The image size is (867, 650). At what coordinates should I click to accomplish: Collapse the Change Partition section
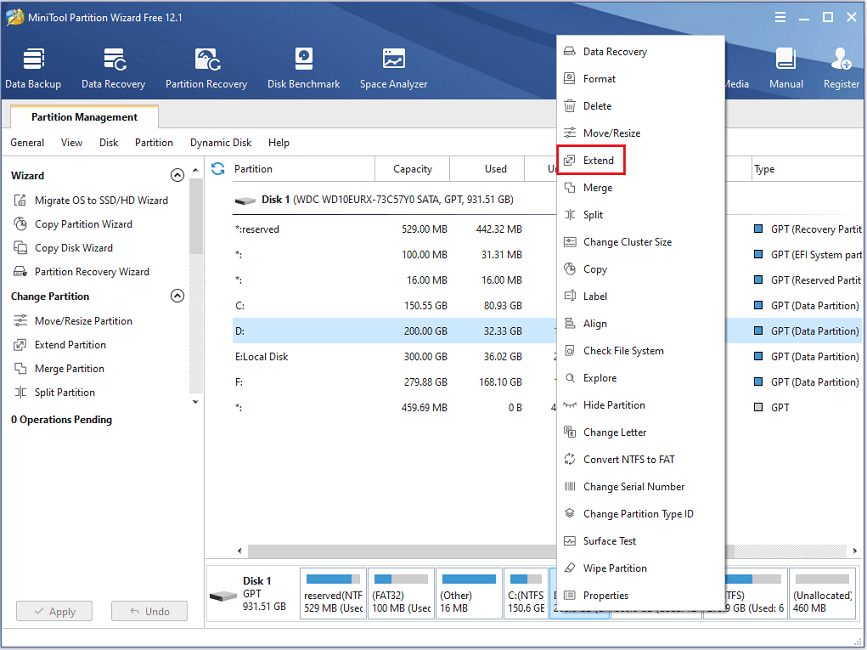(x=177, y=296)
